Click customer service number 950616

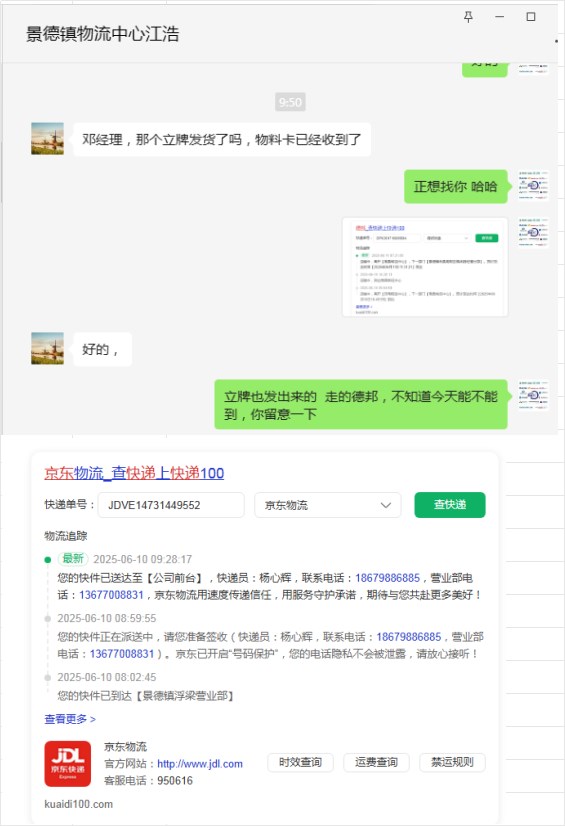coord(175,781)
